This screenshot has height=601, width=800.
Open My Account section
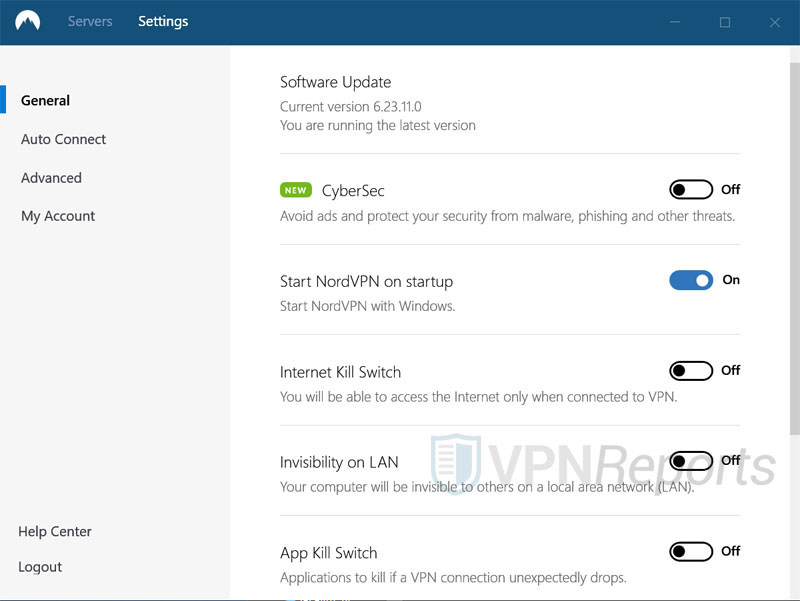(x=58, y=216)
